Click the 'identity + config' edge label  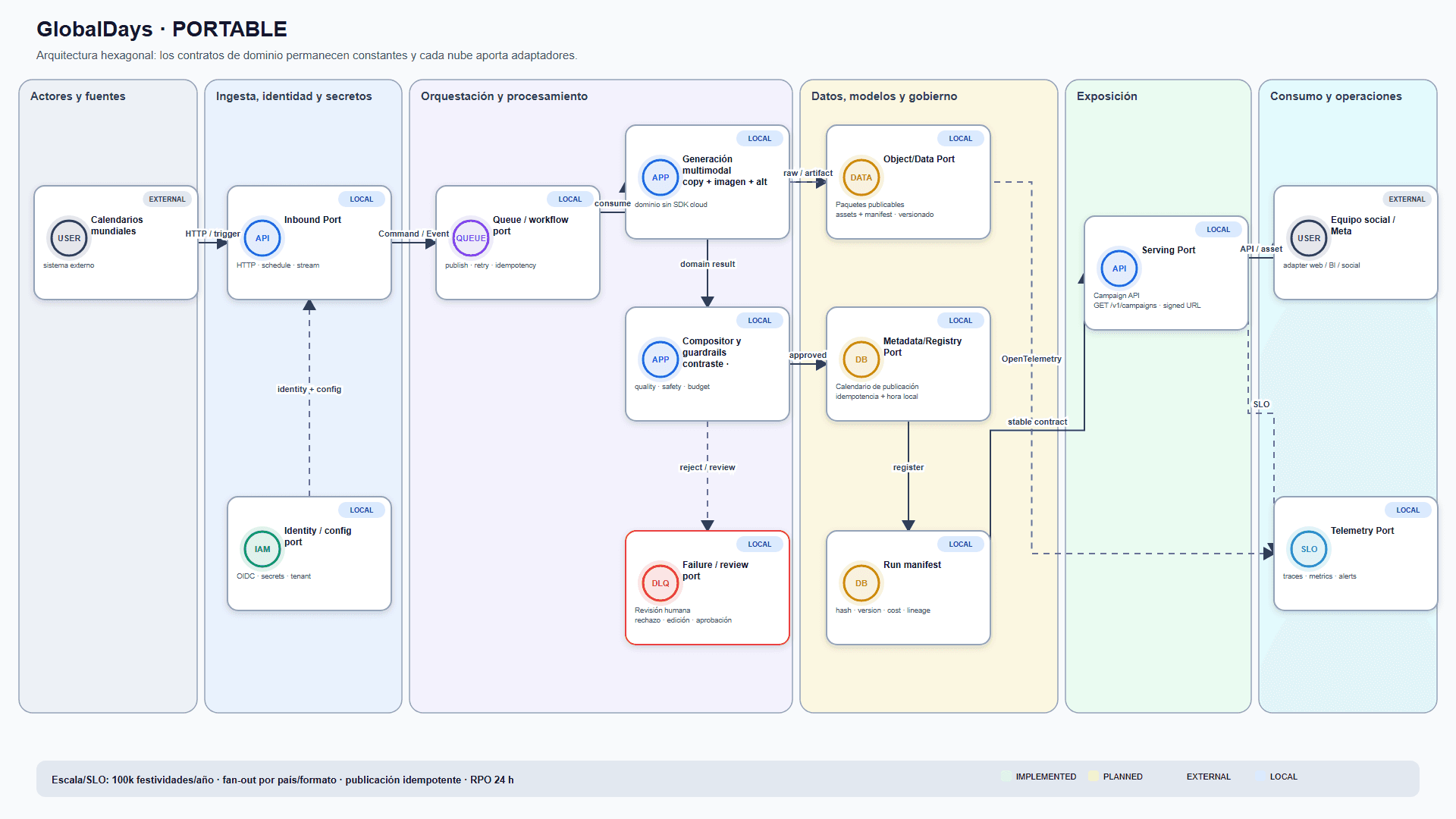pyautogui.click(x=309, y=389)
